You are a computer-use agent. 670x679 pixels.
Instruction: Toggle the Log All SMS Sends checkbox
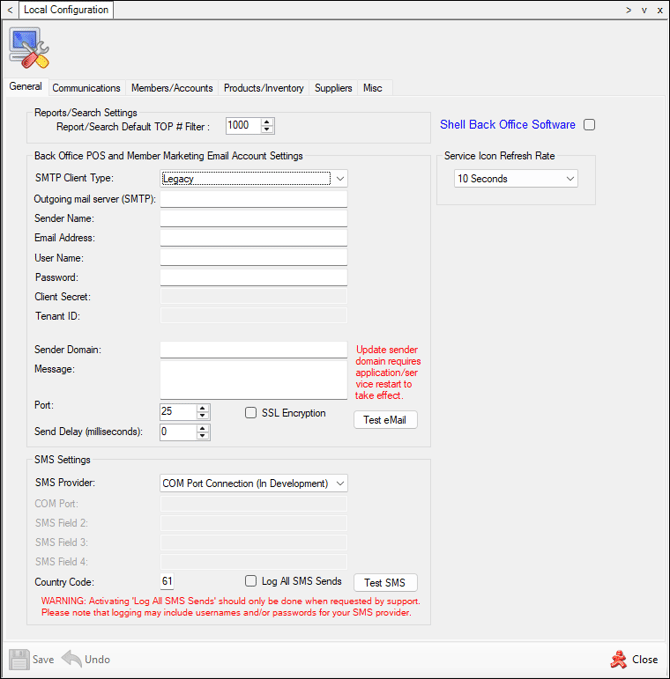click(251, 581)
